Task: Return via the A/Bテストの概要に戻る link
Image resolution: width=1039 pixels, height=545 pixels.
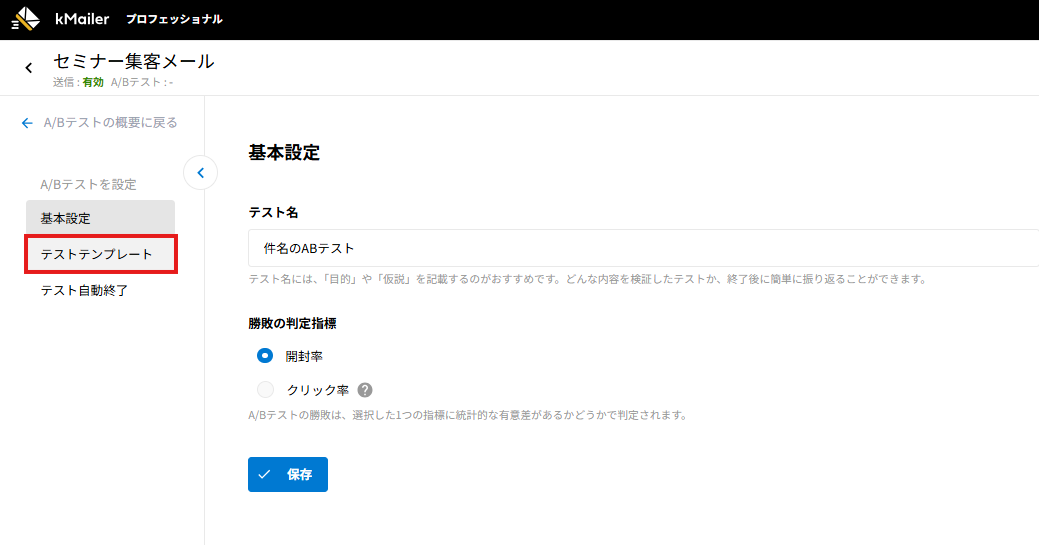Action: (110, 123)
